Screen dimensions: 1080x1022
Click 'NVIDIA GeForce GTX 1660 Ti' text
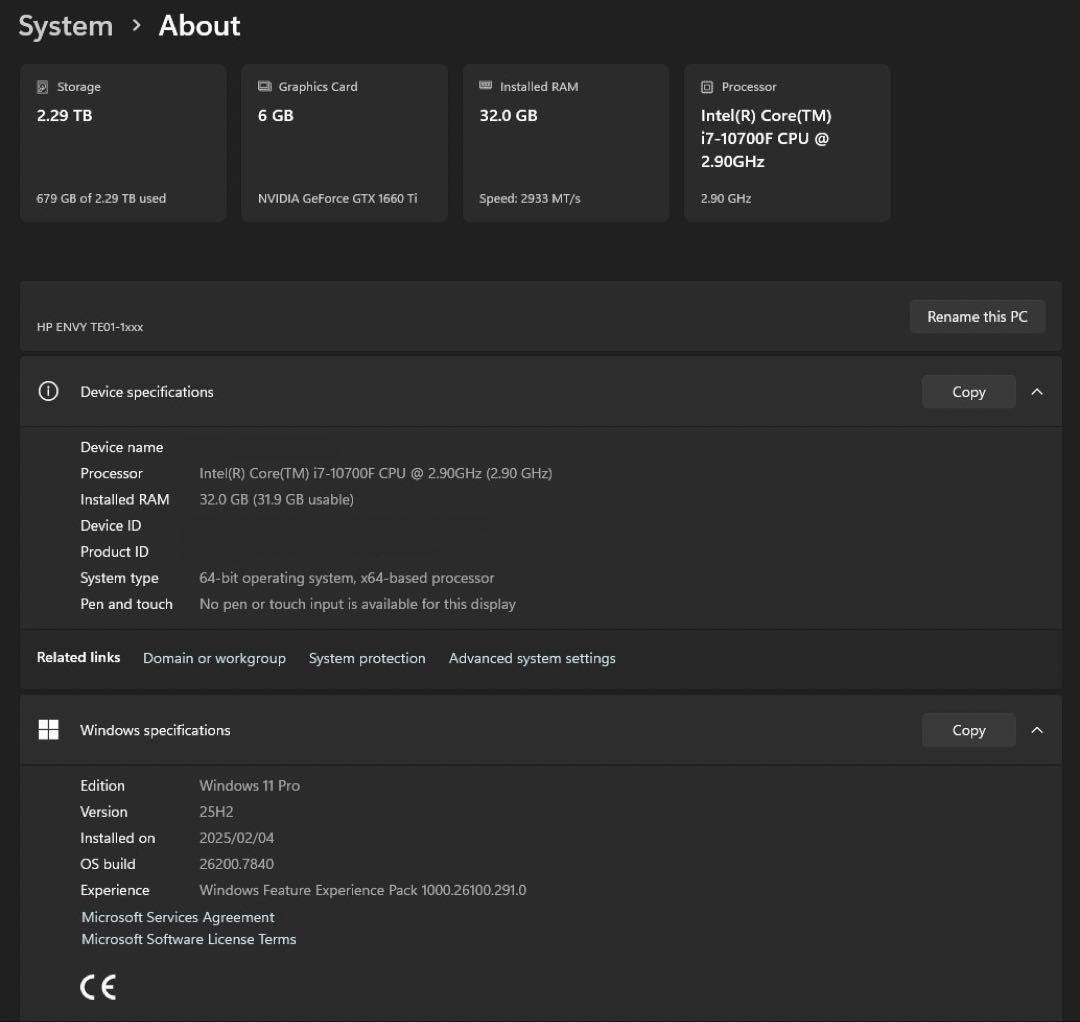(338, 198)
